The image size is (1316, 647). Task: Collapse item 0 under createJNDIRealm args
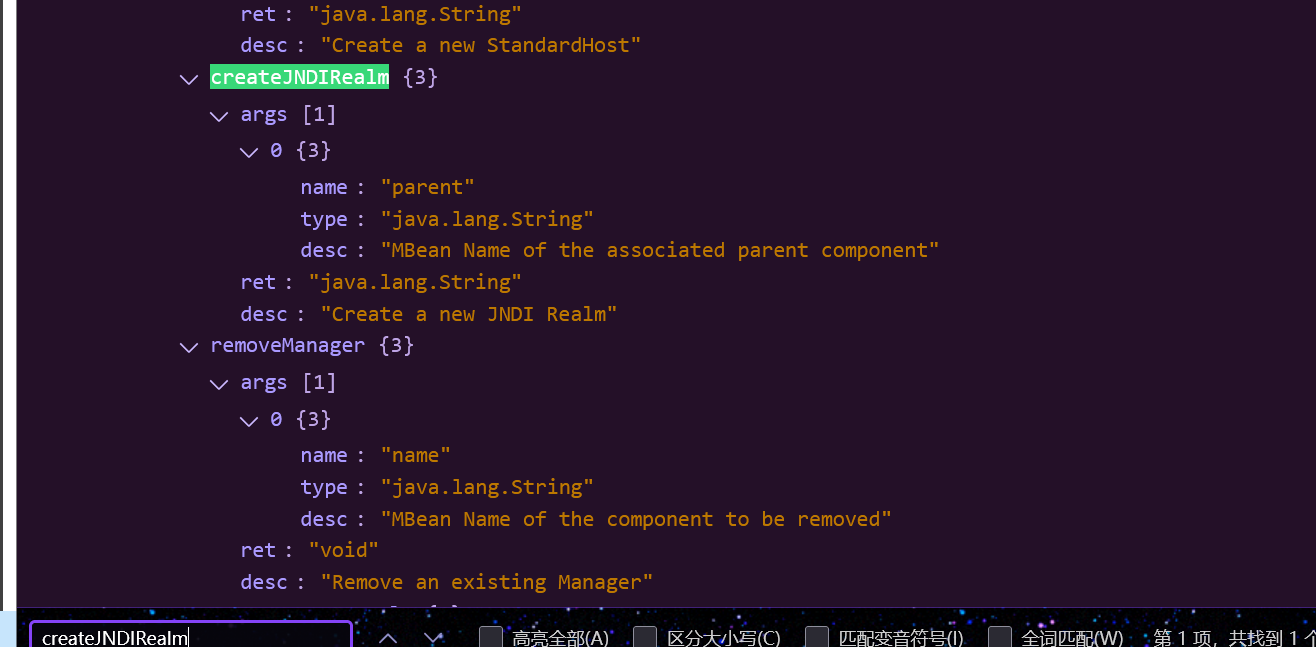[249, 152]
